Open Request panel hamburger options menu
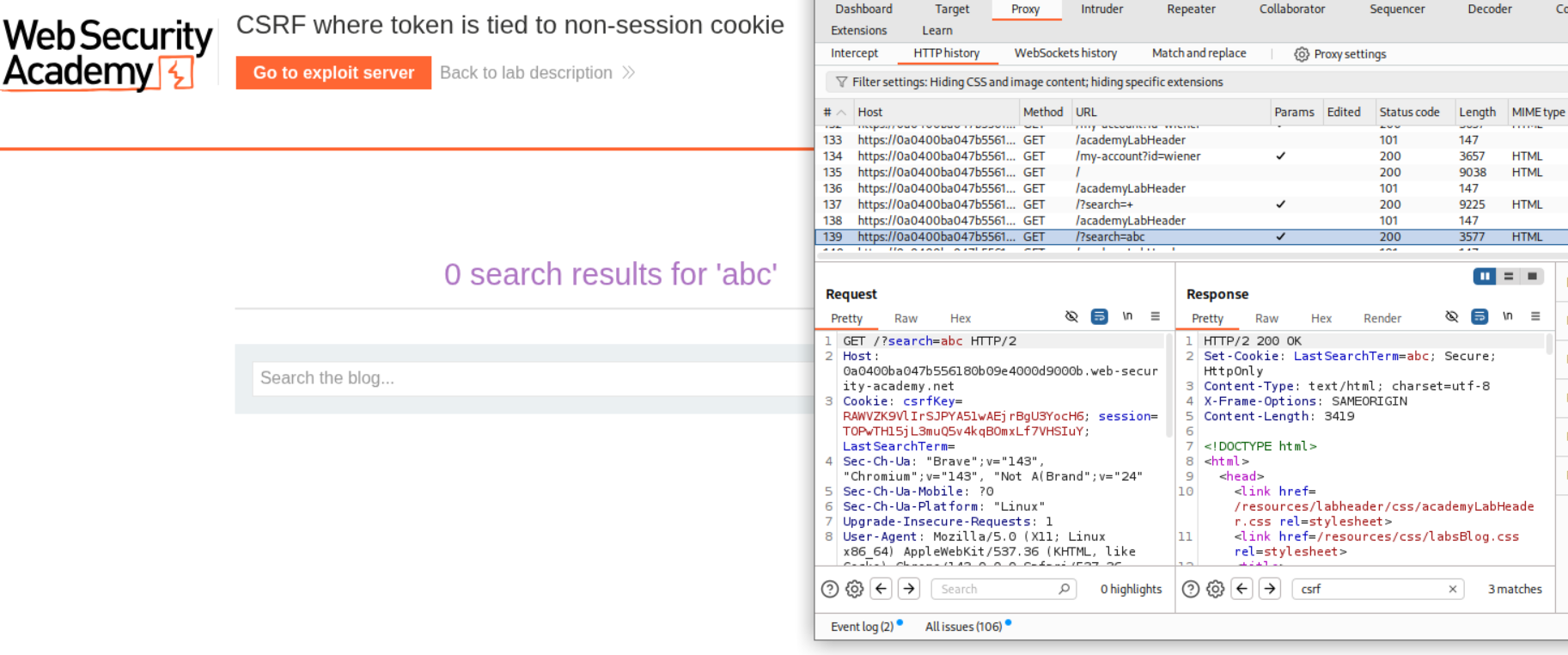The image size is (1568, 655). 1155,317
